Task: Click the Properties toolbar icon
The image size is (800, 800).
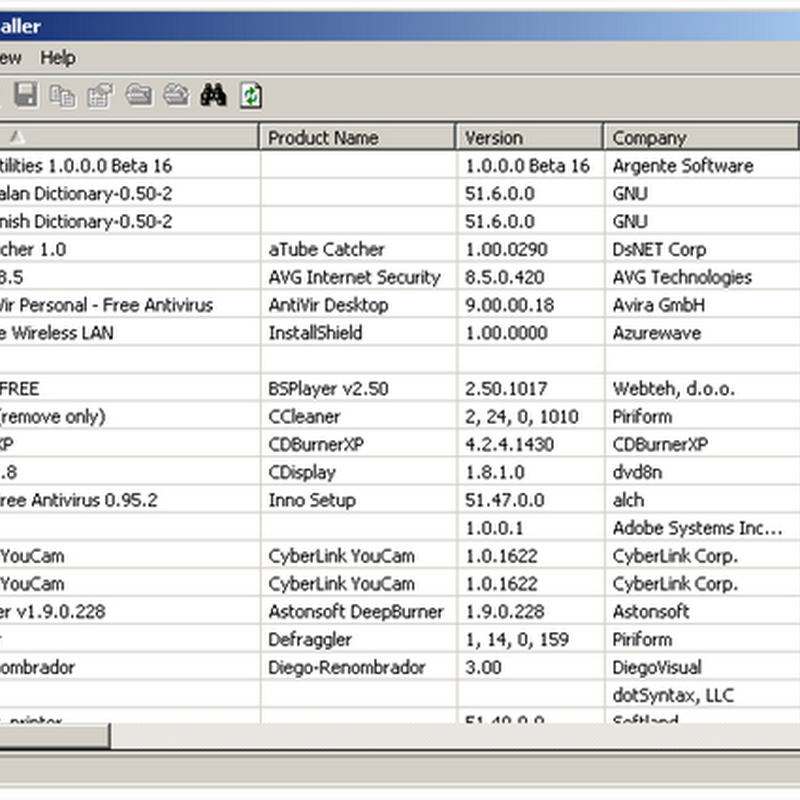Action: coord(100,95)
